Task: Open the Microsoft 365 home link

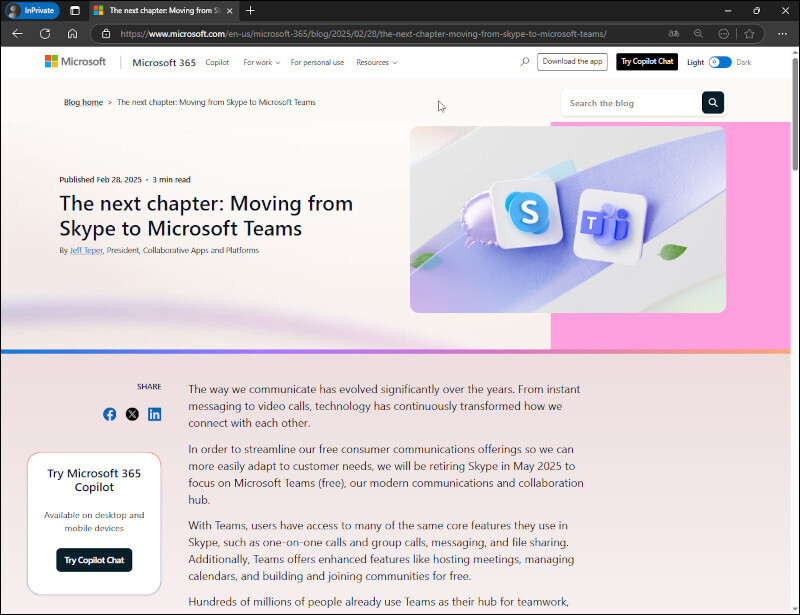Action: [164, 62]
